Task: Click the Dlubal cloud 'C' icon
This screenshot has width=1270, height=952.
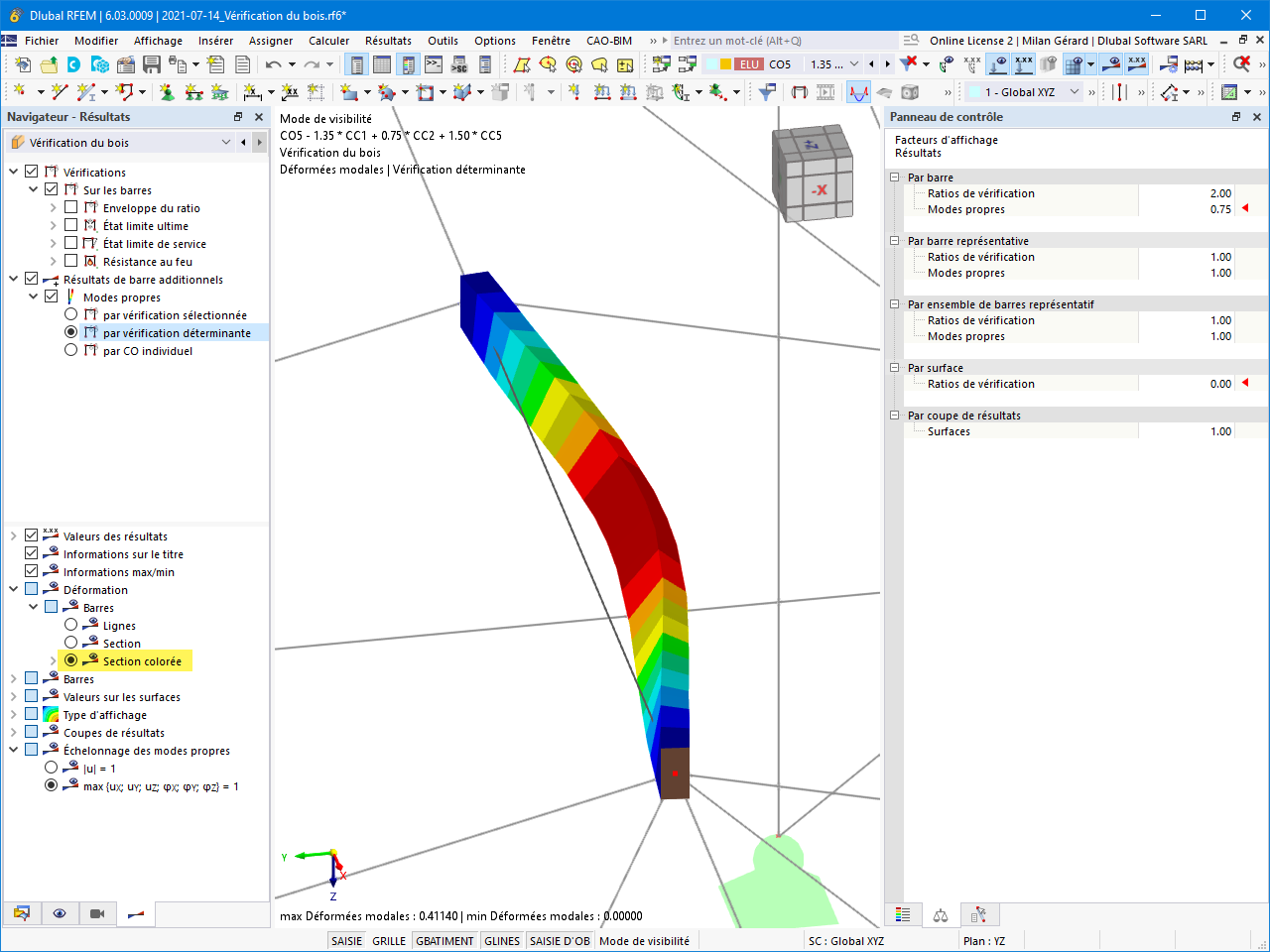Action: (x=73, y=64)
